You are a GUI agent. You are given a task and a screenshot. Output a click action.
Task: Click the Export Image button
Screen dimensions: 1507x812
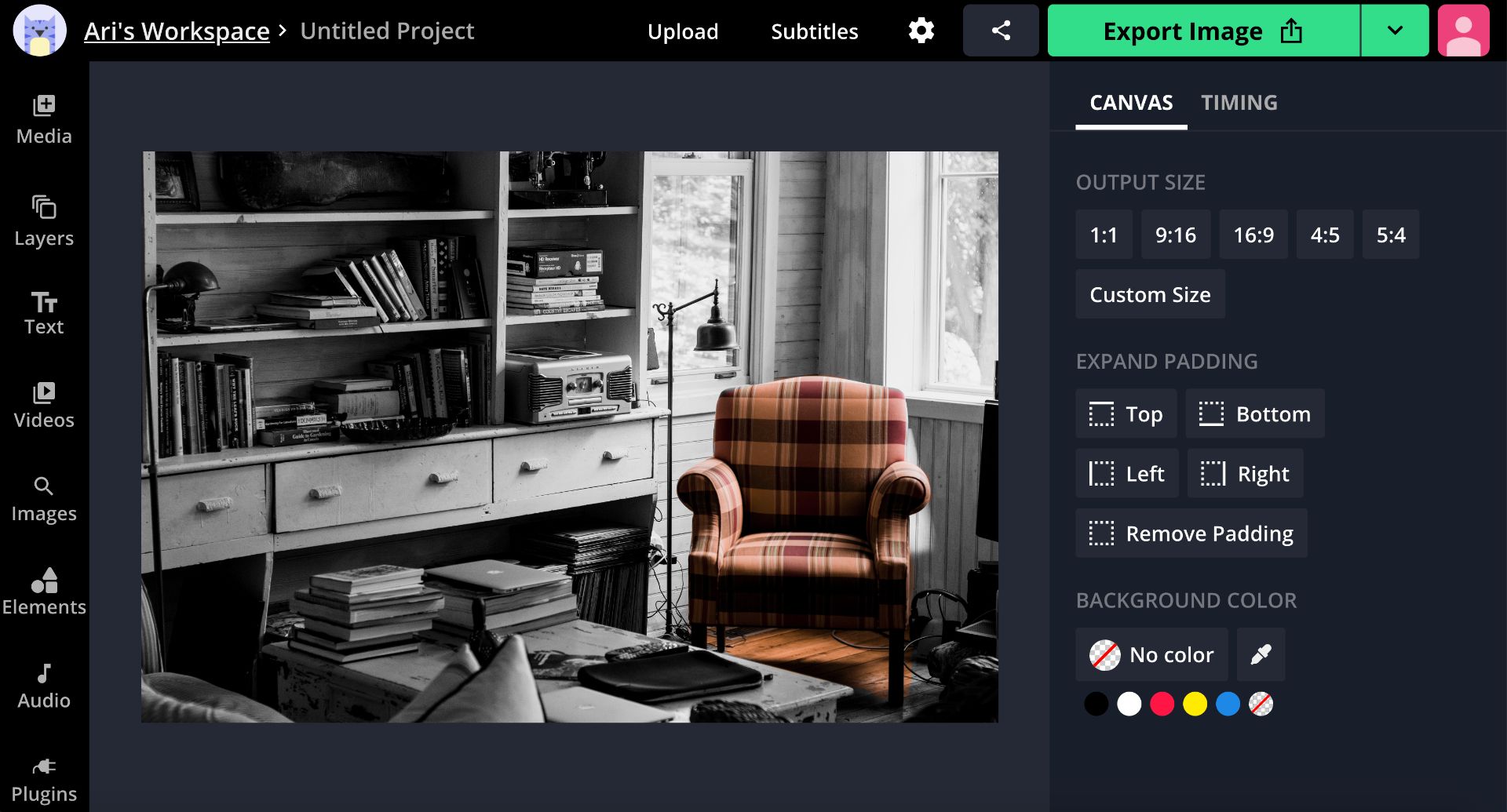click(1202, 31)
